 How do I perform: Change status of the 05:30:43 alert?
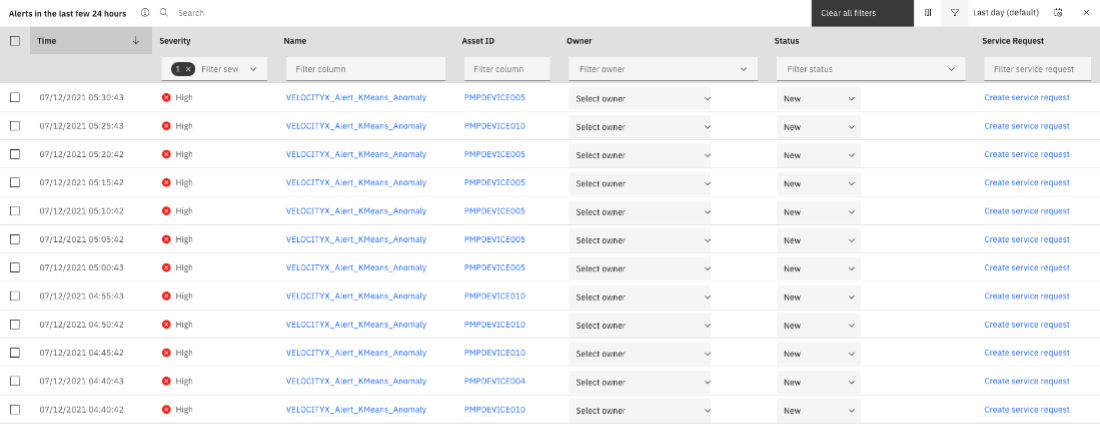pos(819,99)
